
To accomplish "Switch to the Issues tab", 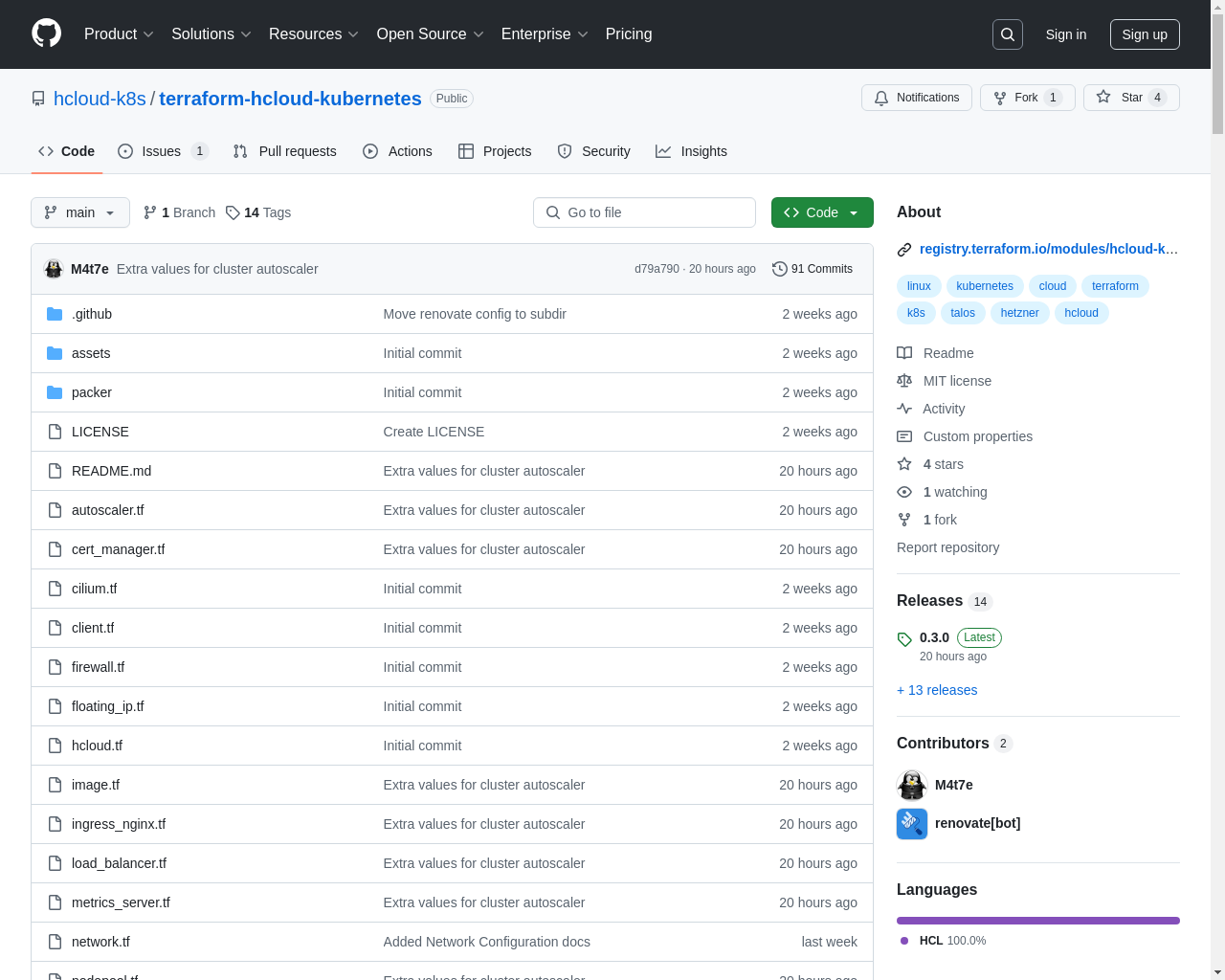I will click(163, 151).
